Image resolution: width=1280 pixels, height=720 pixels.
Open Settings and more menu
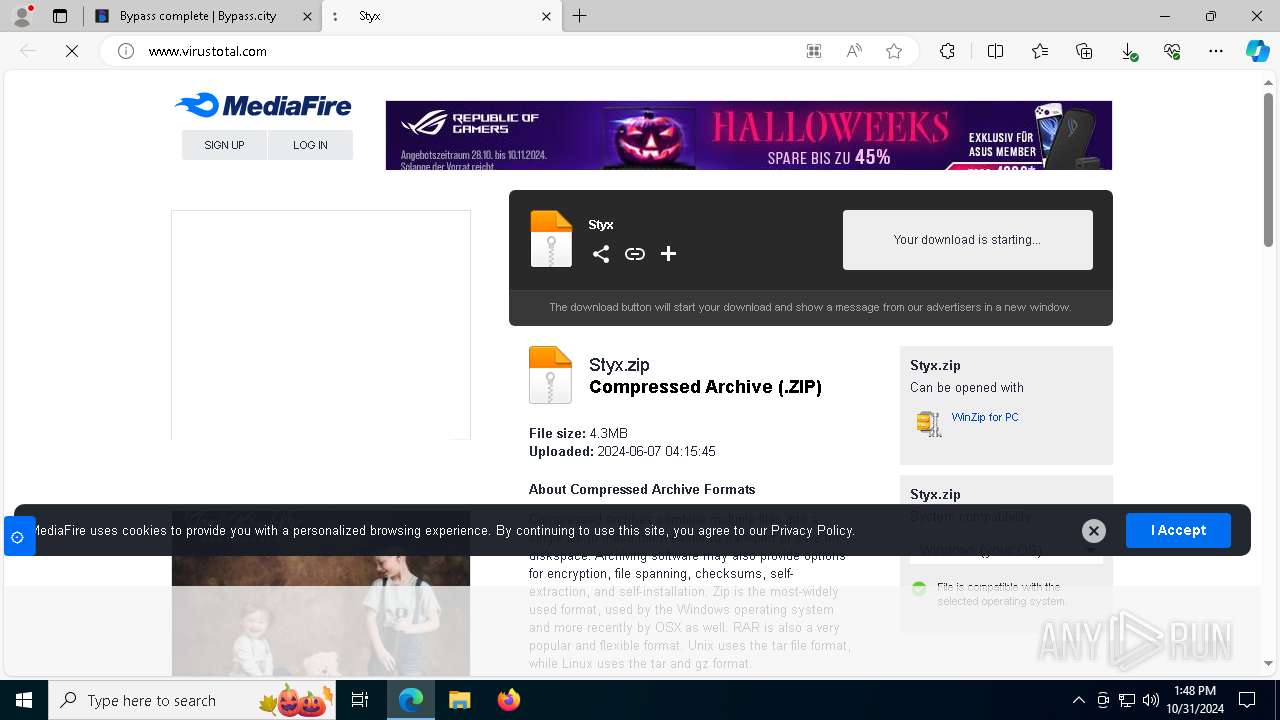1216,51
